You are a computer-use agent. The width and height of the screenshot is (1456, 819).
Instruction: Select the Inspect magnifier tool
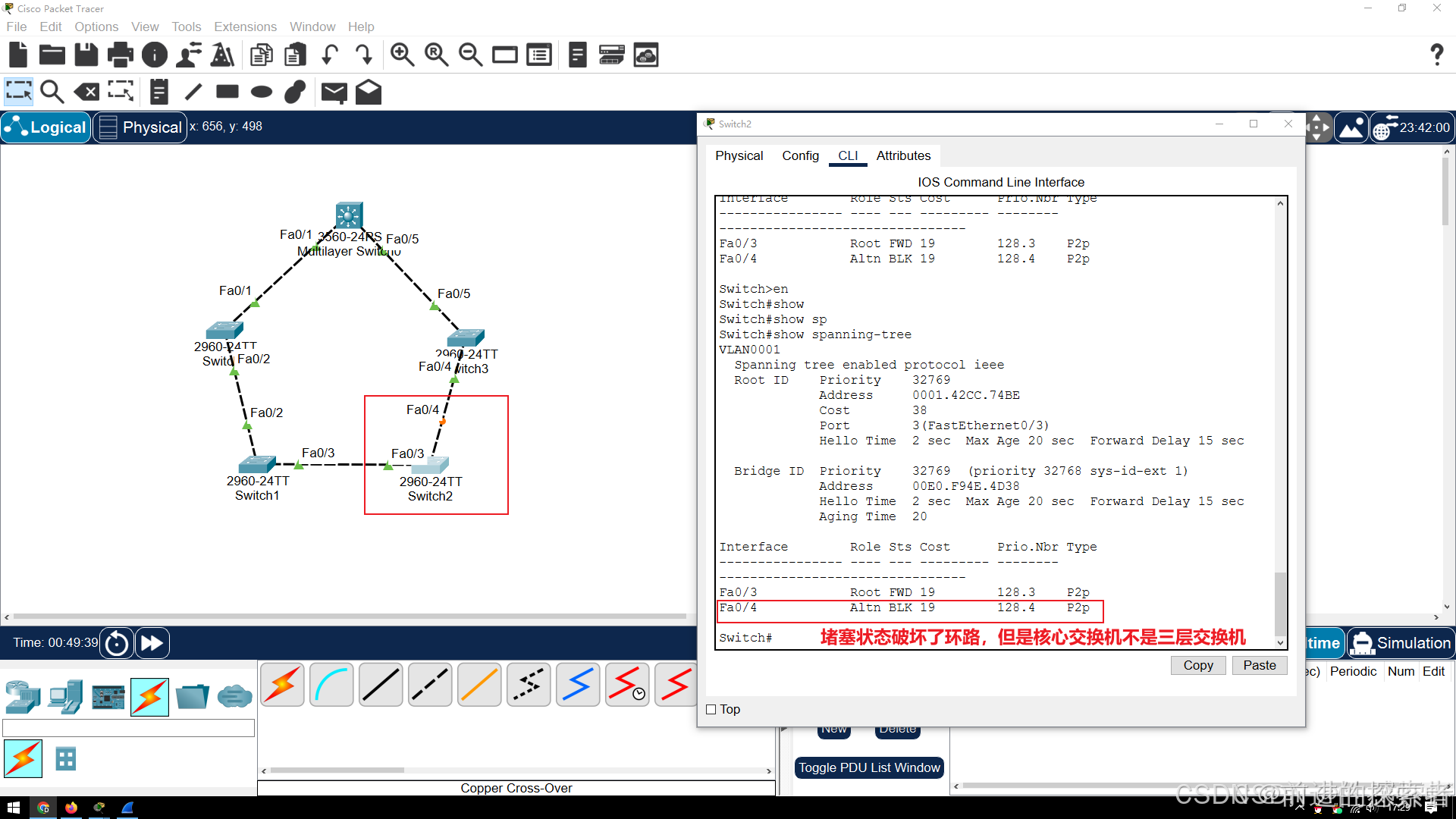pos(52,92)
